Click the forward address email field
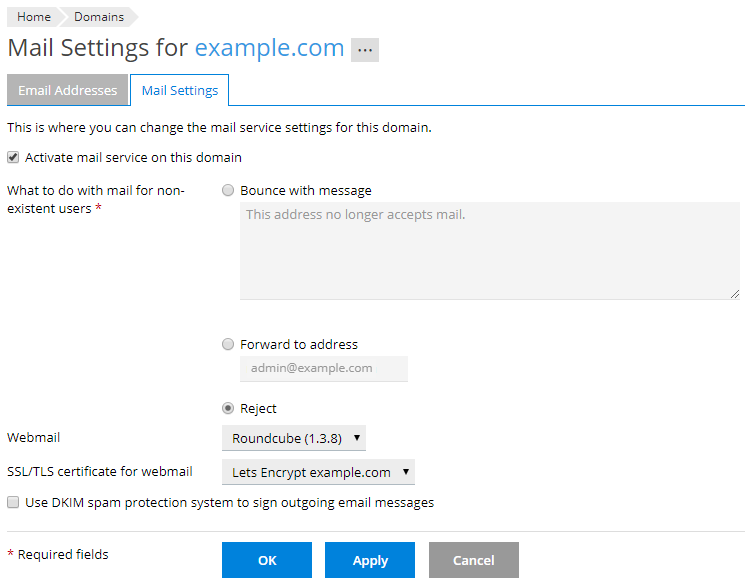 (323, 368)
